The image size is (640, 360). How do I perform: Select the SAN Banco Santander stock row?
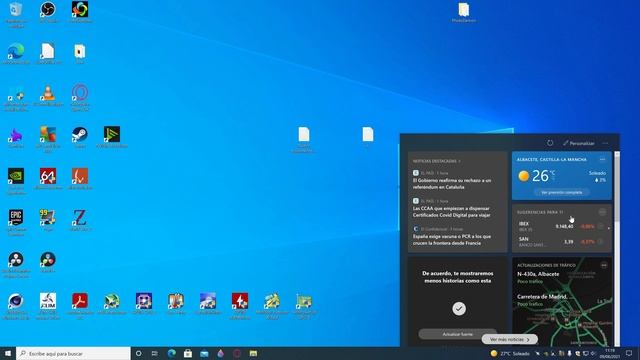pyautogui.click(x=562, y=242)
